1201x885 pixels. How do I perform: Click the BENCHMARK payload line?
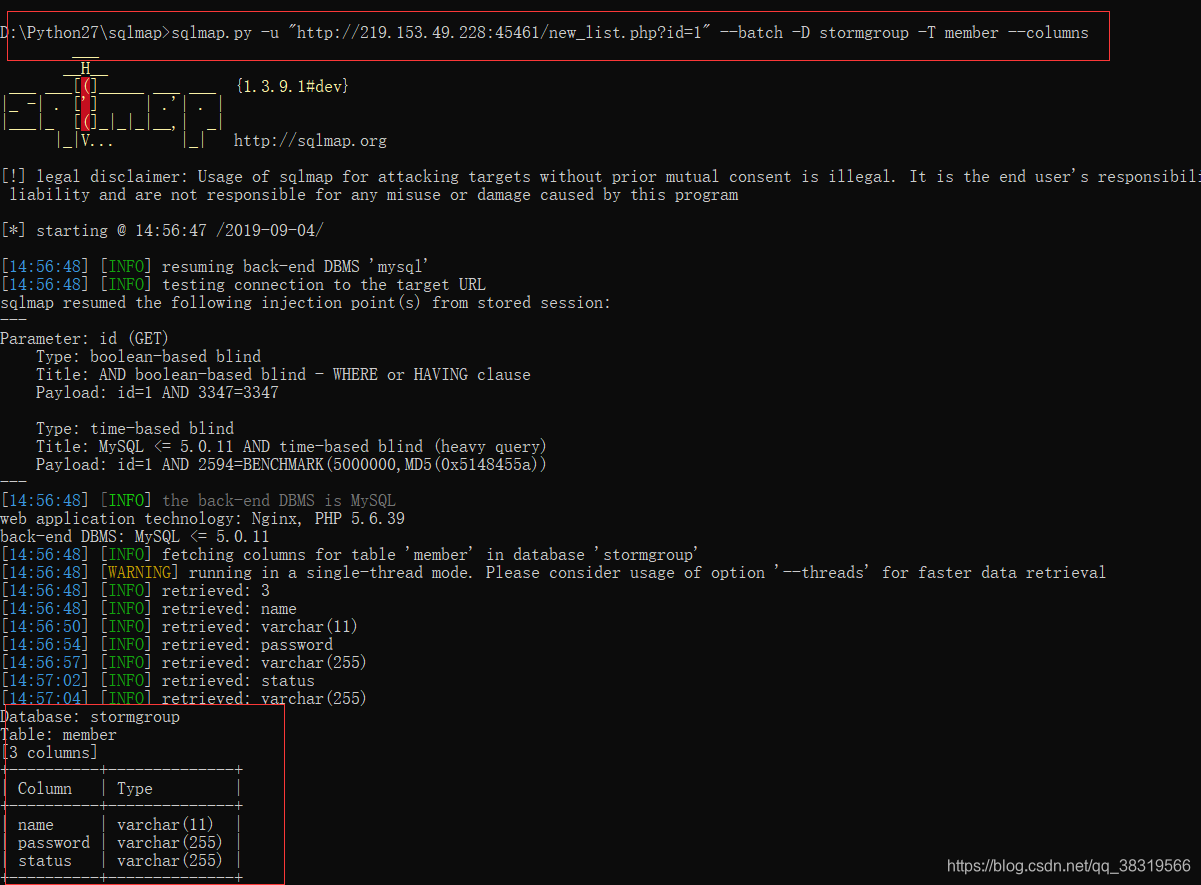(x=292, y=465)
